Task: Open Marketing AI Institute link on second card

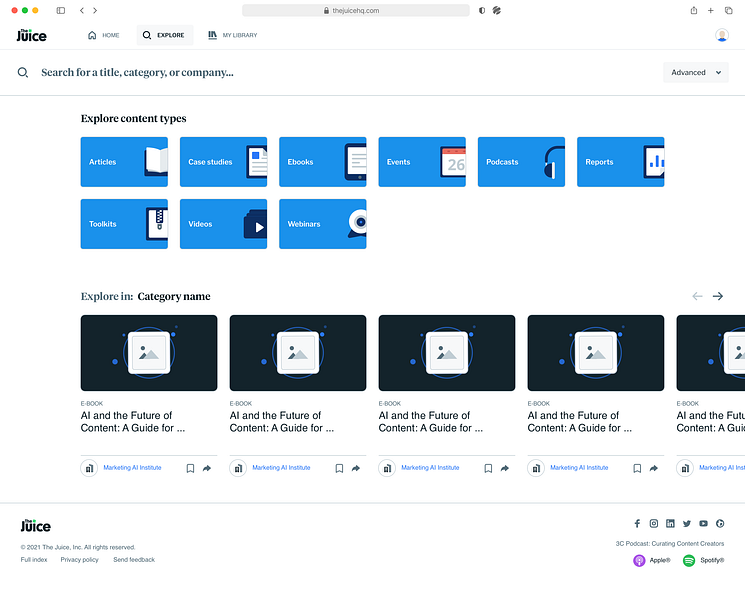Action: [x=281, y=468]
